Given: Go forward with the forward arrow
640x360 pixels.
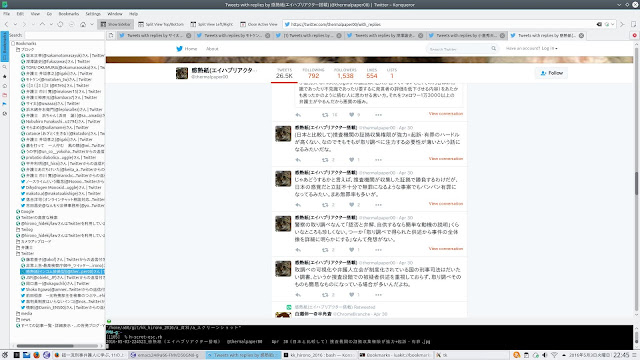Looking at the screenshot, I should (24, 24).
